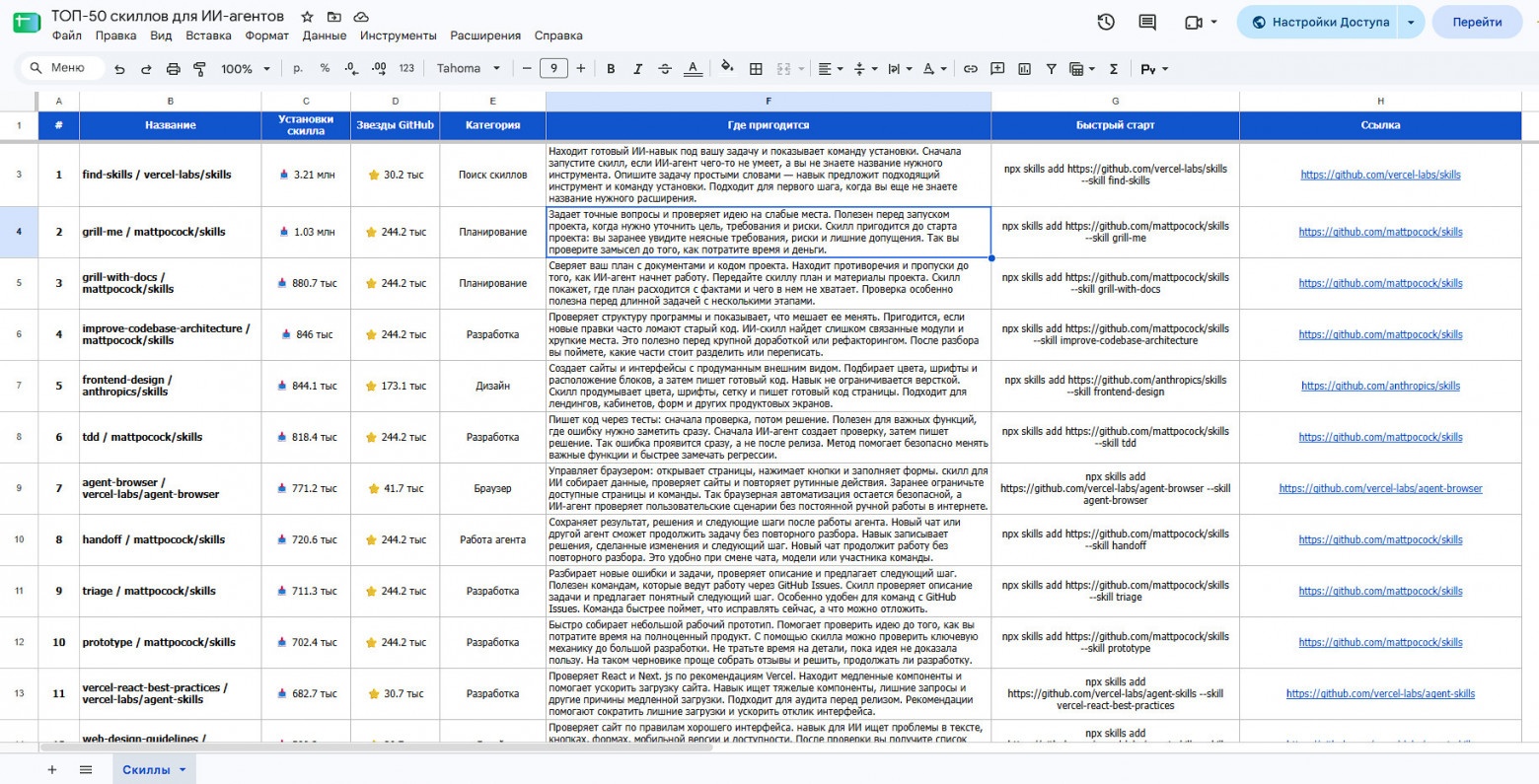Click the merge cells icon
The width and height of the screenshot is (1539, 784).
point(783,69)
